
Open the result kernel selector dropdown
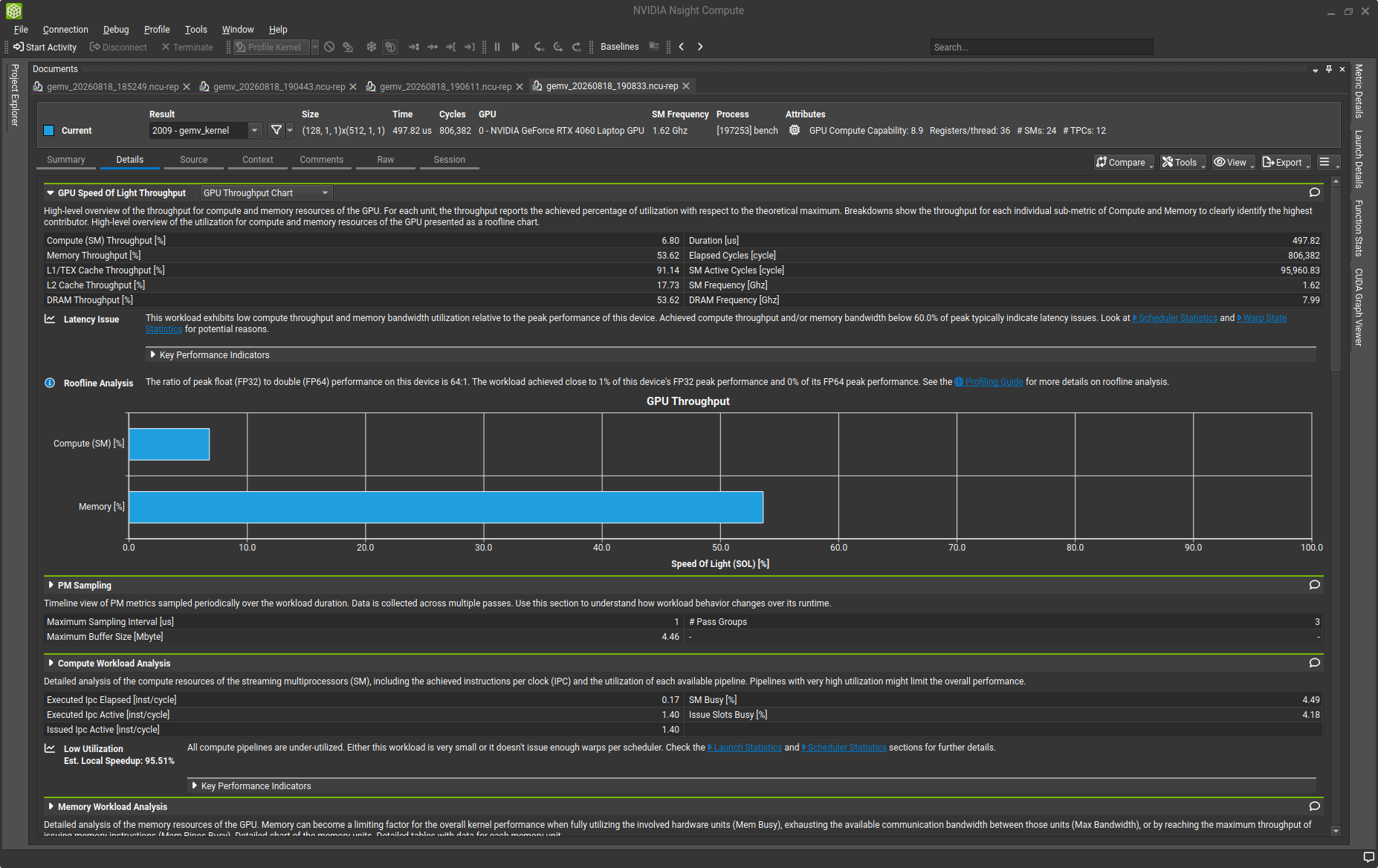point(206,130)
